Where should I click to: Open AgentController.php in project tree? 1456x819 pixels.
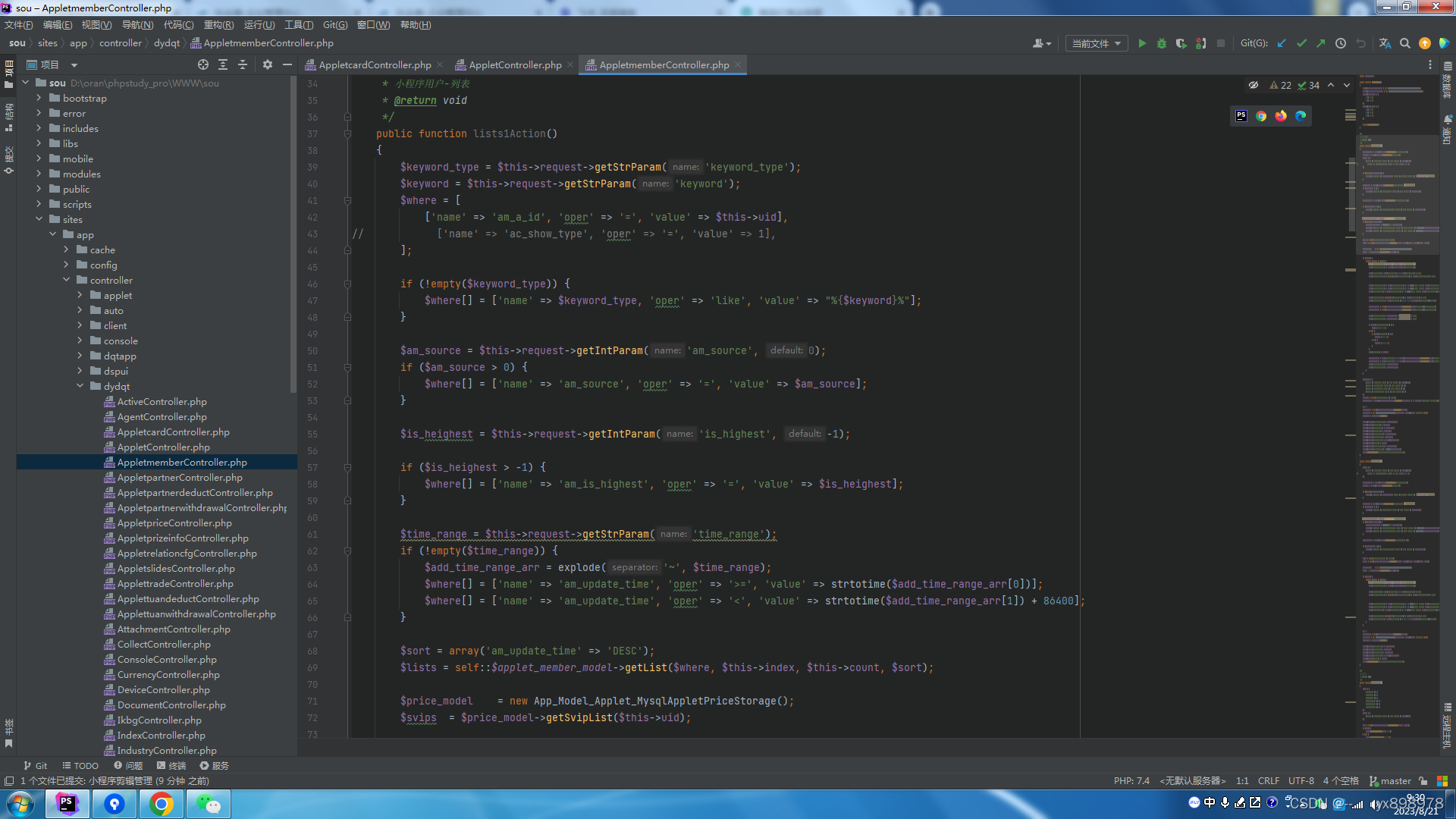click(x=162, y=417)
